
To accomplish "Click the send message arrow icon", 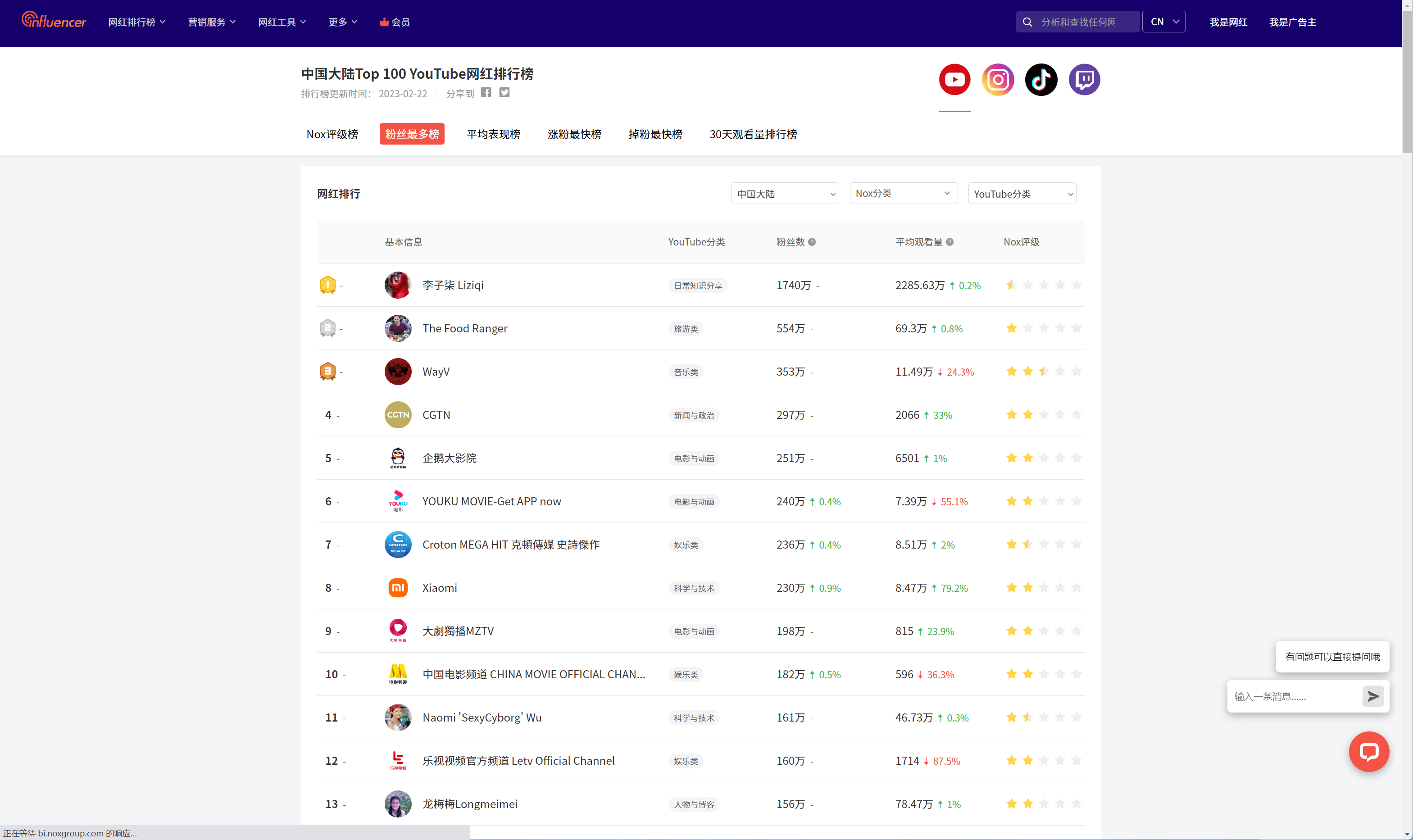I will pyautogui.click(x=1372, y=697).
